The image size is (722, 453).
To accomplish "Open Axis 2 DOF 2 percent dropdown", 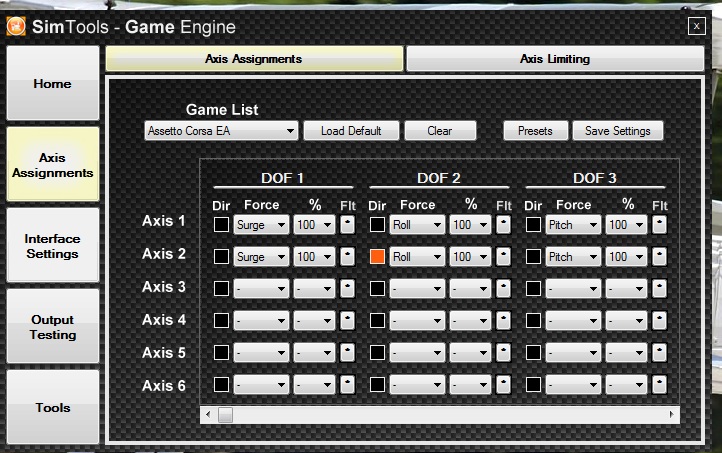I will click(470, 256).
